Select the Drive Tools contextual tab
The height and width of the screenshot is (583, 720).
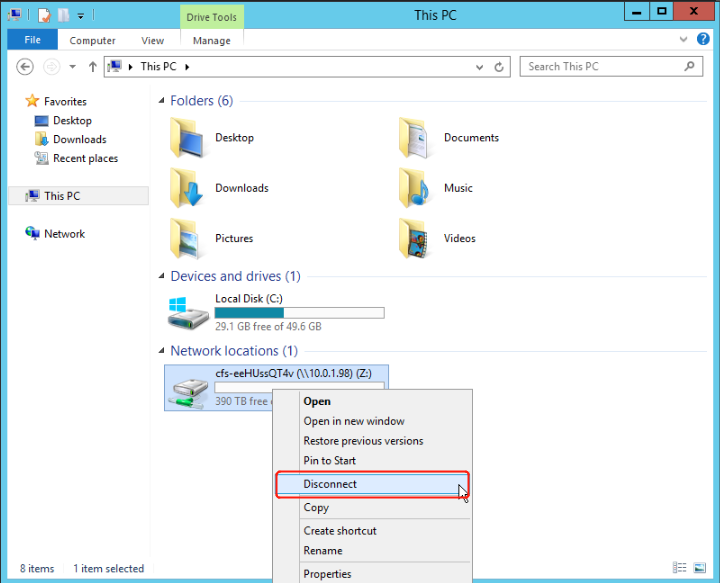tap(212, 17)
